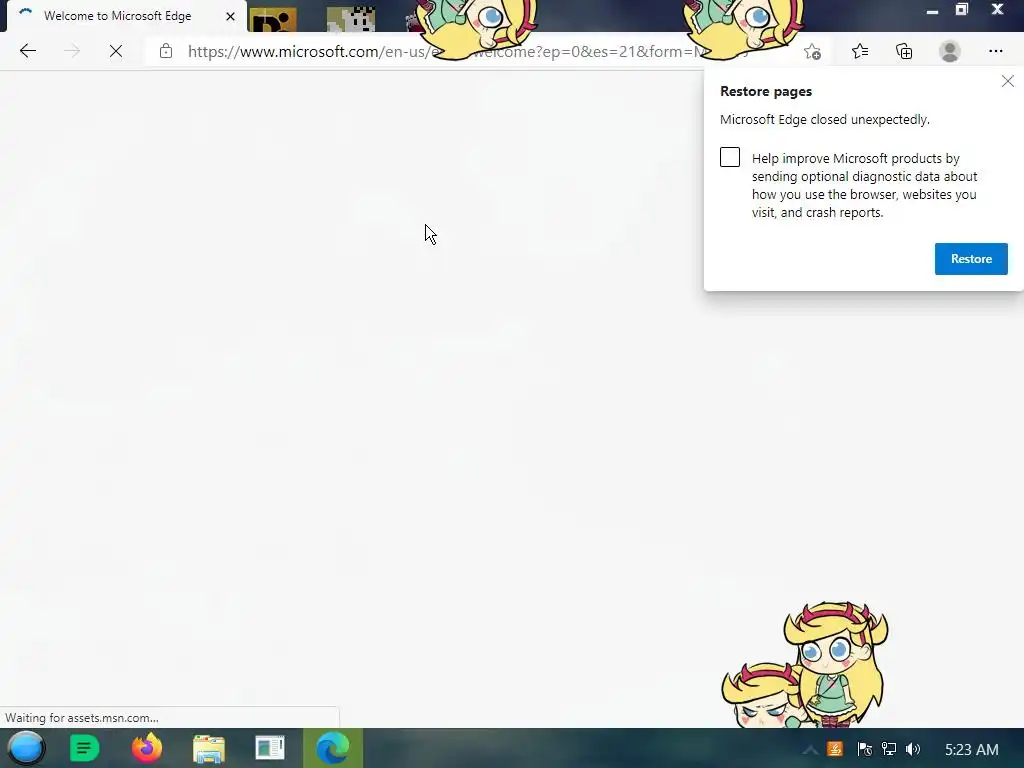
Task: Open the Favorites list
Action: 860,51
